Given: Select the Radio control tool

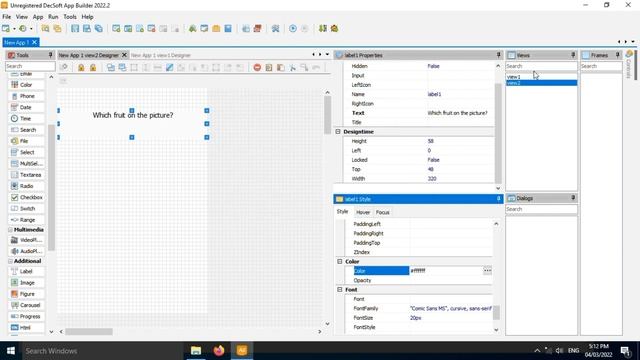Looking at the screenshot, I should pyautogui.click(x=26, y=186).
